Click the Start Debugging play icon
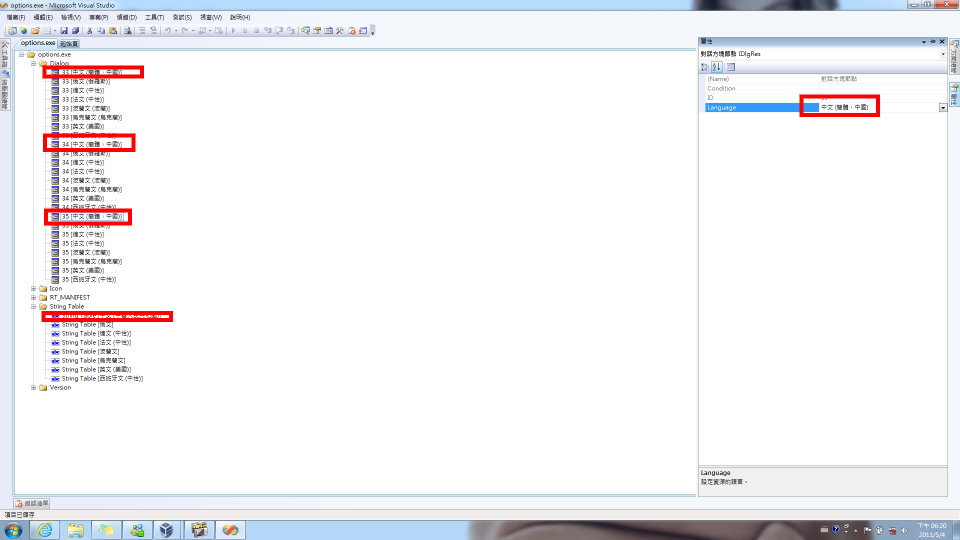This screenshot has width=960, height=540. [x=233, y=31]
